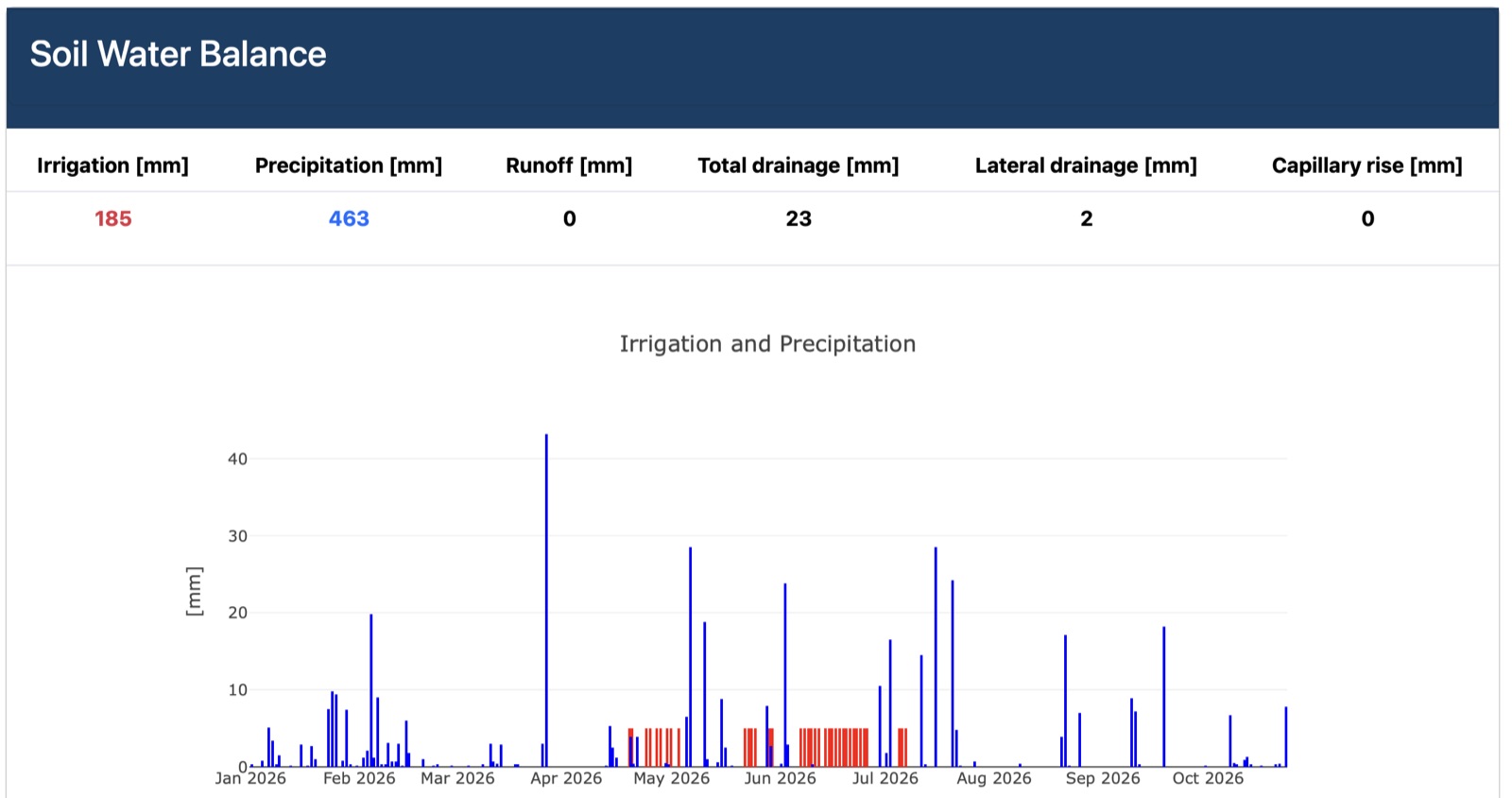The height and width of the screenshot is (798, 1512).
Task: Click the "Oct 2026" x-axis label
Action: tap(1208, 778)
